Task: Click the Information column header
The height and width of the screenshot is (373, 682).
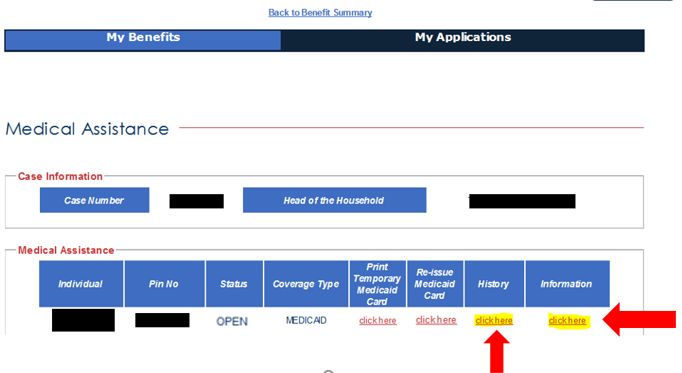Action: (x=567, y=284)
